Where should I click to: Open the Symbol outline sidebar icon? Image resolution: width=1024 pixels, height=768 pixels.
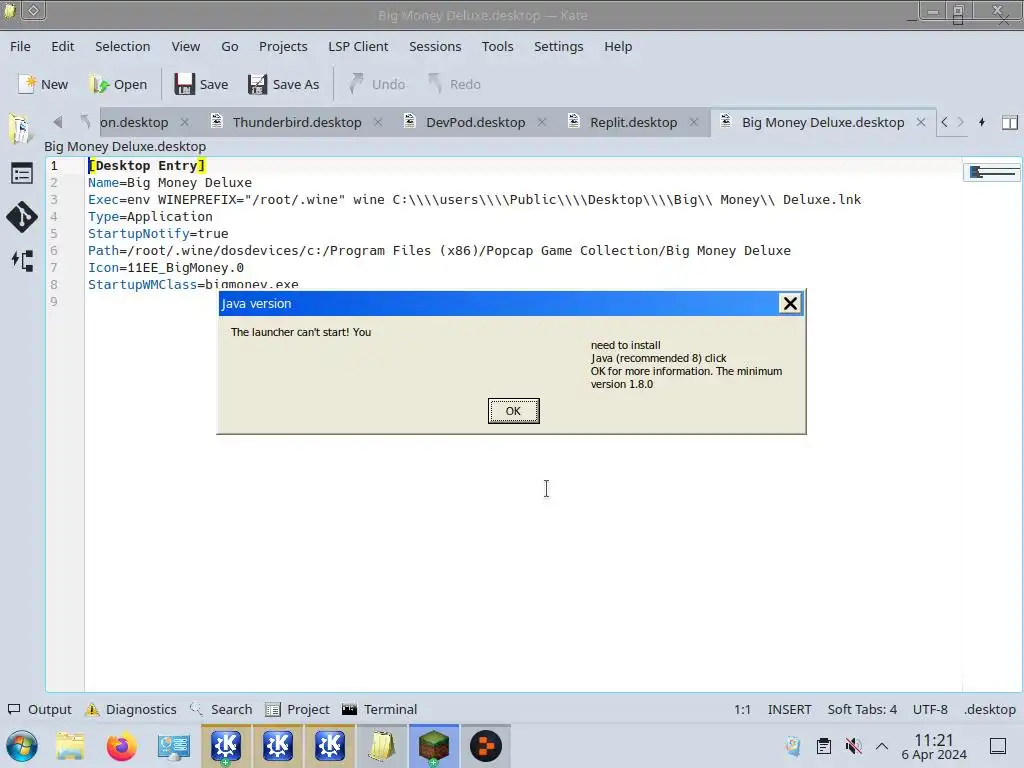pos(22,174)
